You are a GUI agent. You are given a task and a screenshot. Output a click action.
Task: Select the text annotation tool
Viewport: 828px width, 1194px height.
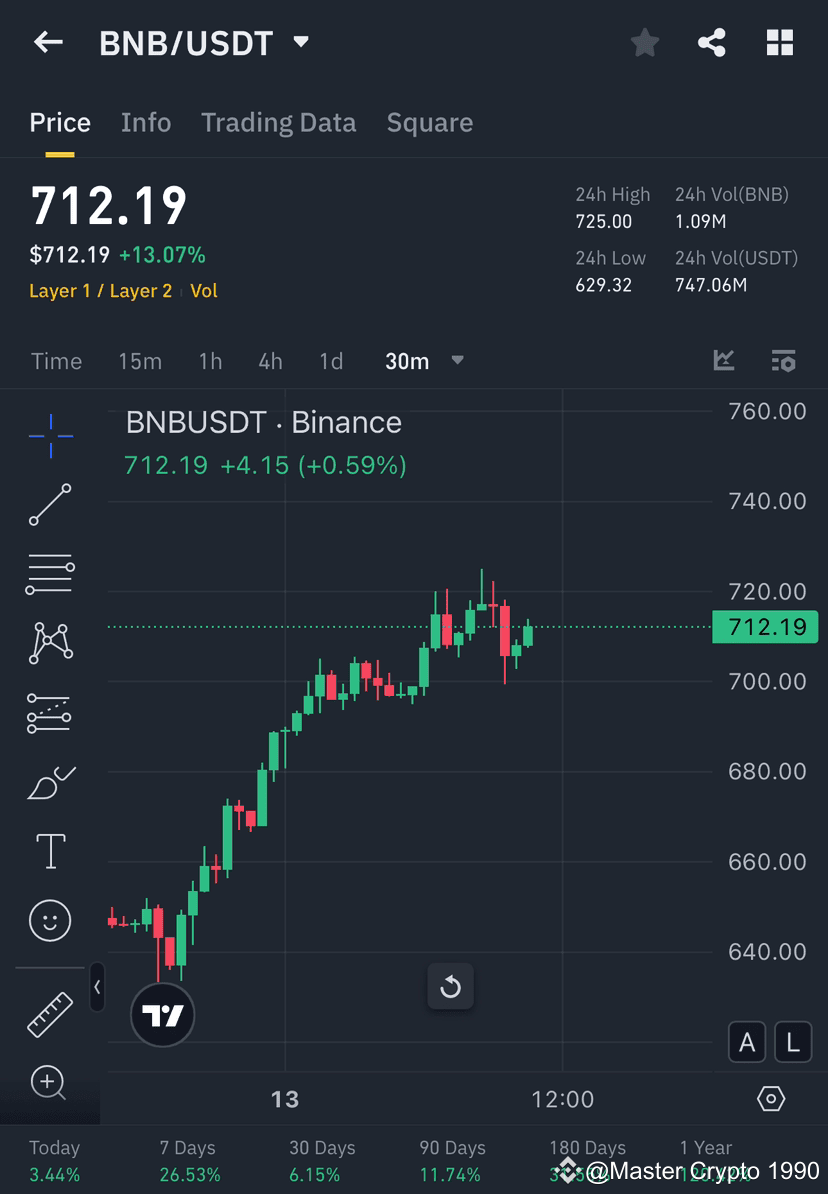(50, 850)
